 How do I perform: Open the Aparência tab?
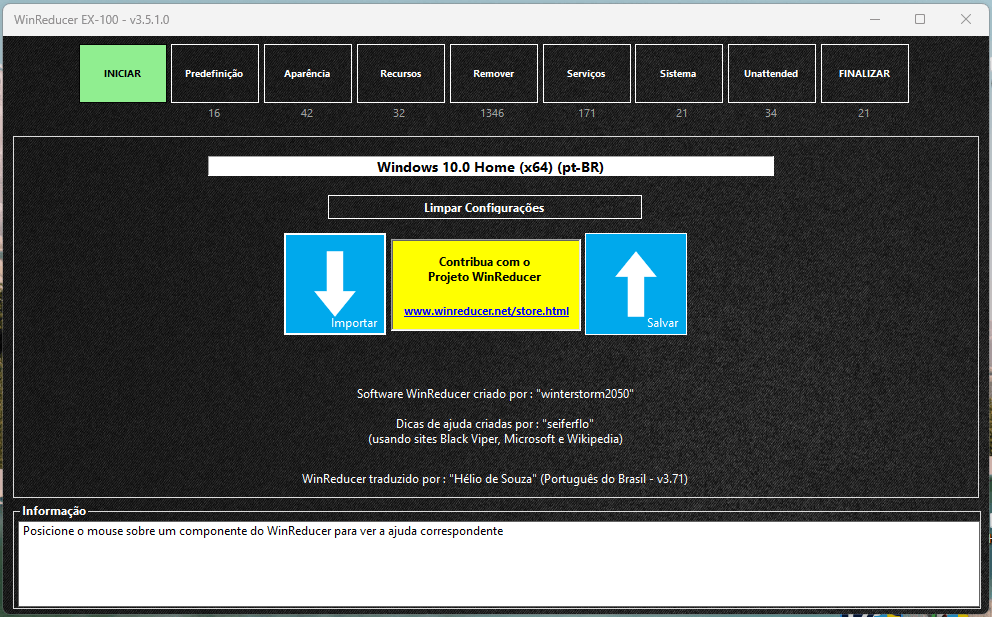pos(307,73)
